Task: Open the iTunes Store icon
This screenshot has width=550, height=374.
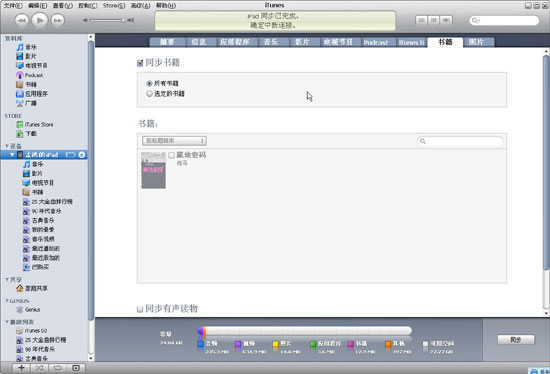Action: tap(20, 125)
